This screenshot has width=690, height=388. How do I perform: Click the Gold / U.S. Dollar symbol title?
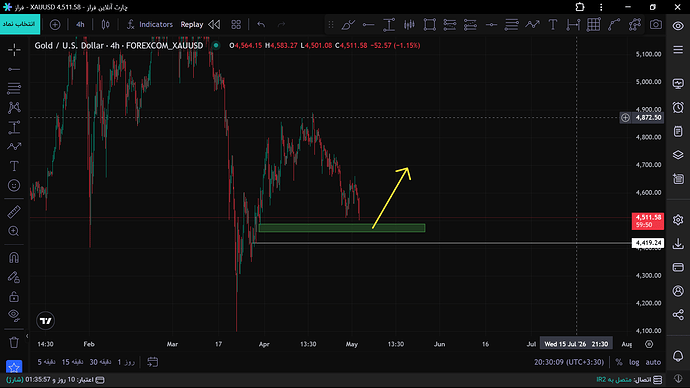point(69,45)
